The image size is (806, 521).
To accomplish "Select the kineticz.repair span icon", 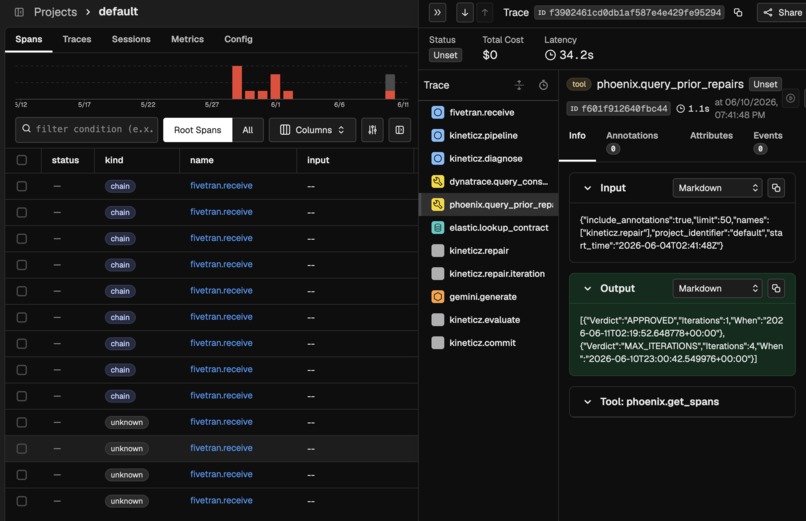I will [437, 251].
